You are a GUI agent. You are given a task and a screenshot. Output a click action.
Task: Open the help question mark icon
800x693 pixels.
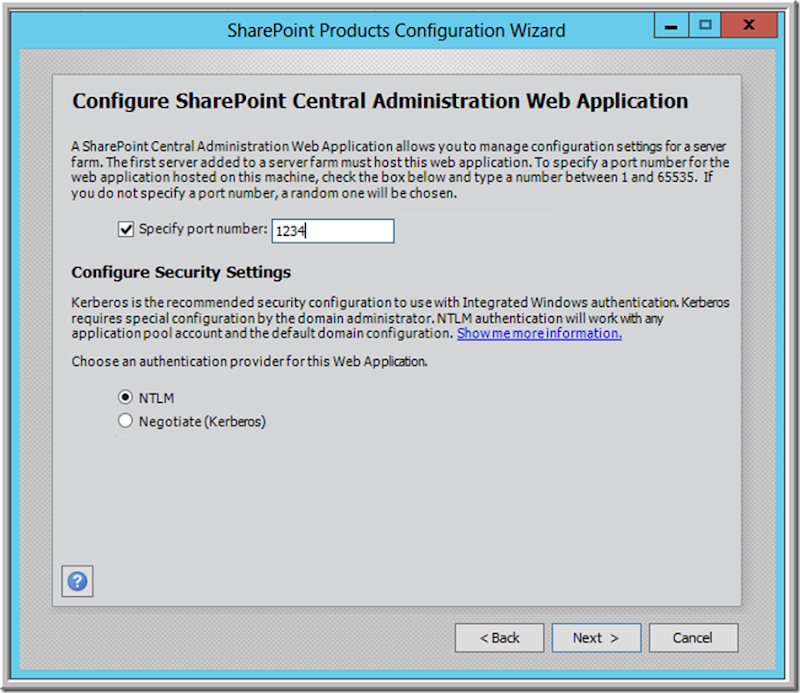(77, 581)
